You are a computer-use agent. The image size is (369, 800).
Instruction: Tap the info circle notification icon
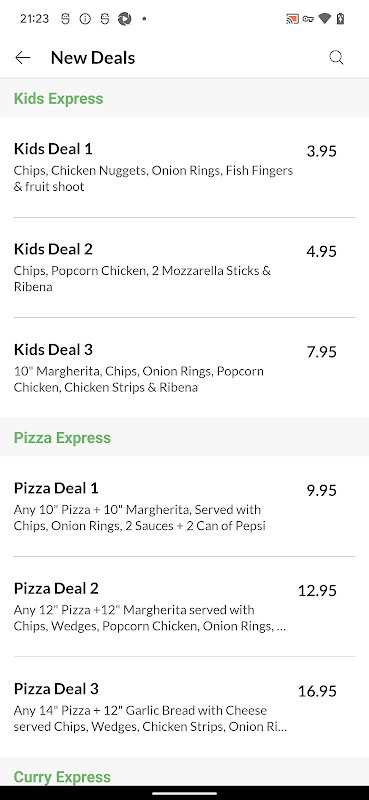(x=85, y=19)
